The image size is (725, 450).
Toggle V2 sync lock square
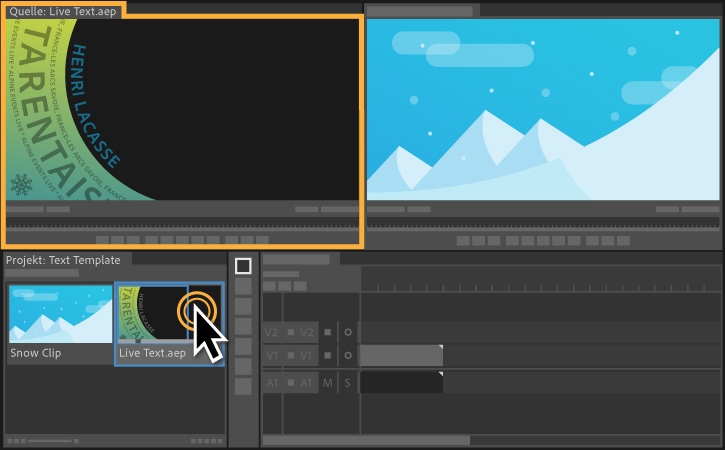point(327,332)
